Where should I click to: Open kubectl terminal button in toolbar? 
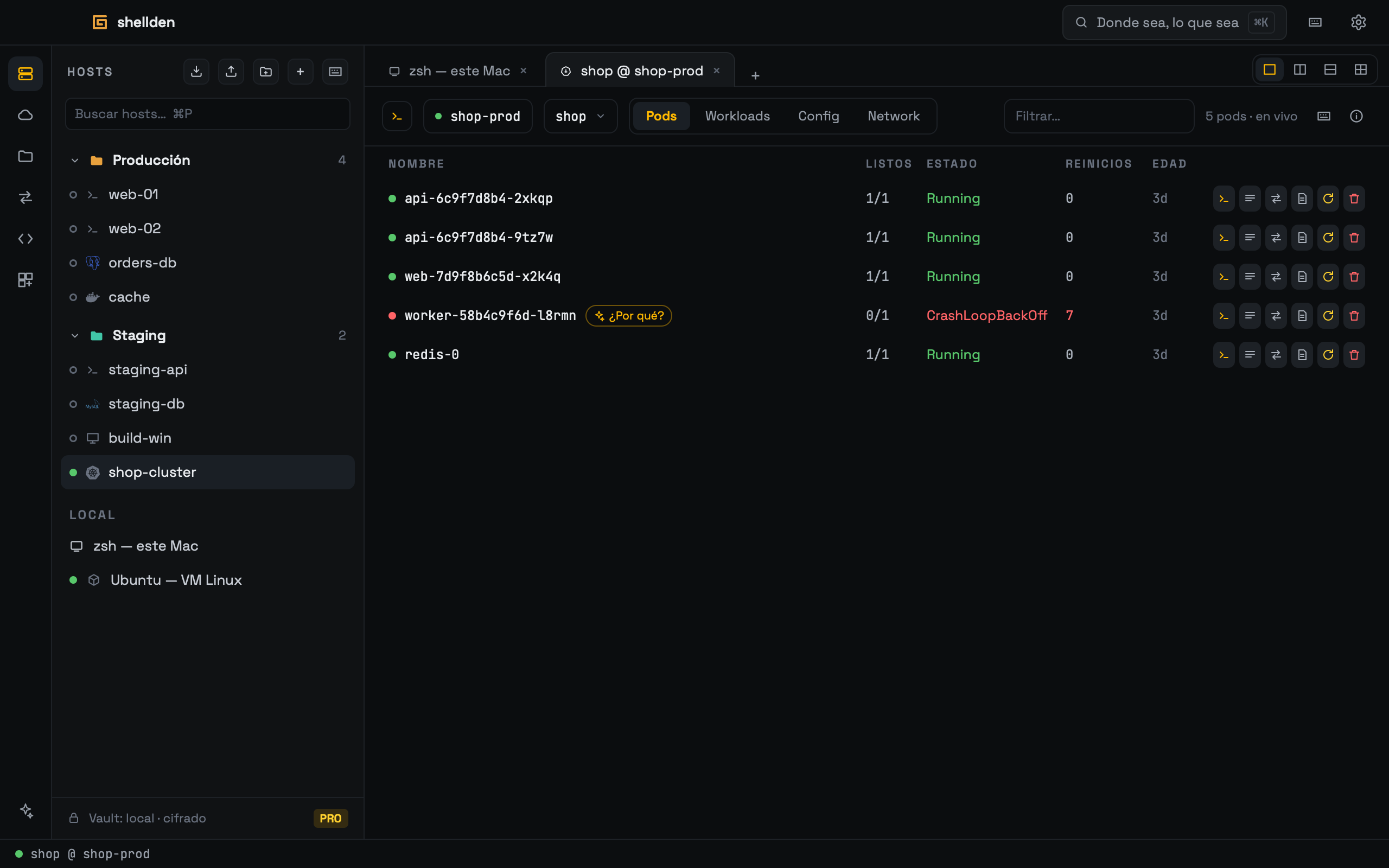[x=397, y=116]
